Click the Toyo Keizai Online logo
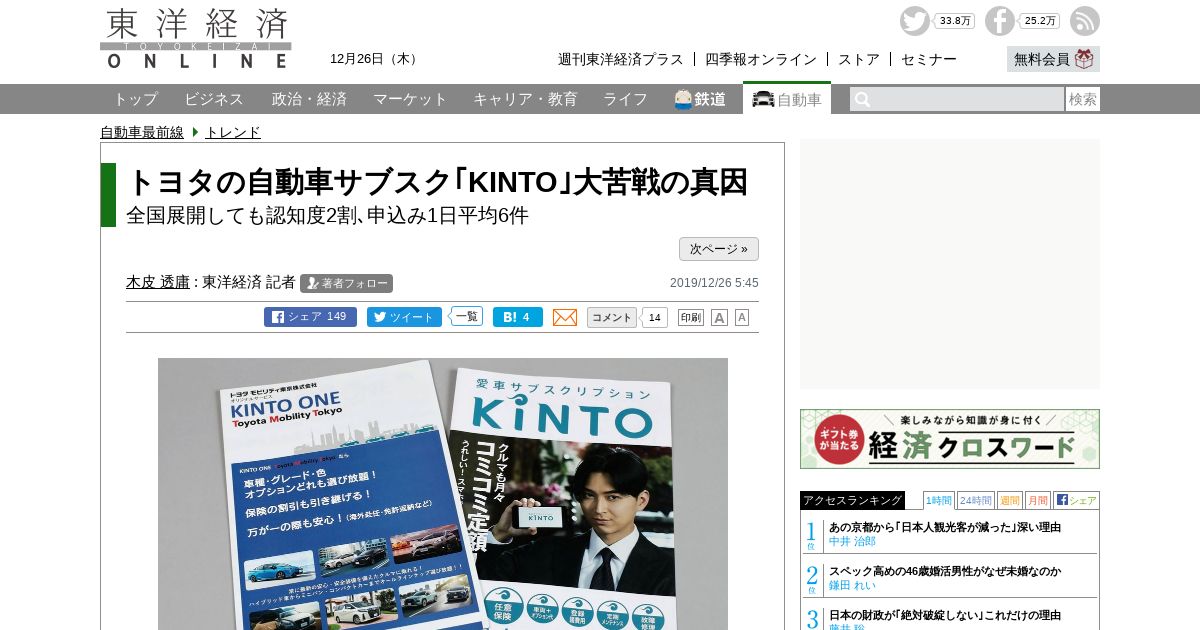 (196, 39)
